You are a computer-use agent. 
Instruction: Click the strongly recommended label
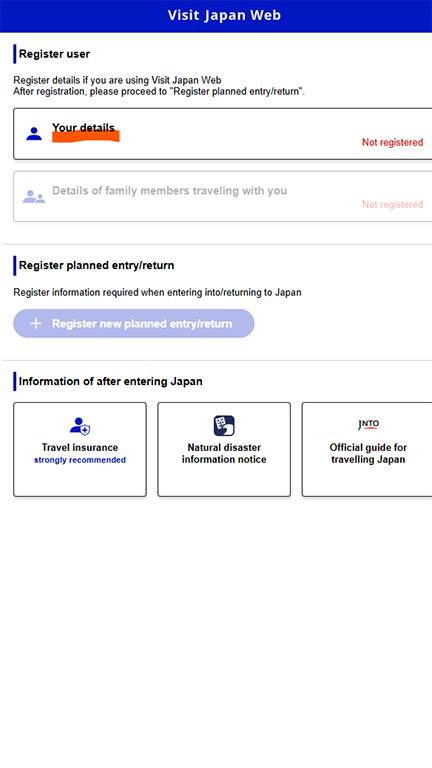click(x=80, y=460)
